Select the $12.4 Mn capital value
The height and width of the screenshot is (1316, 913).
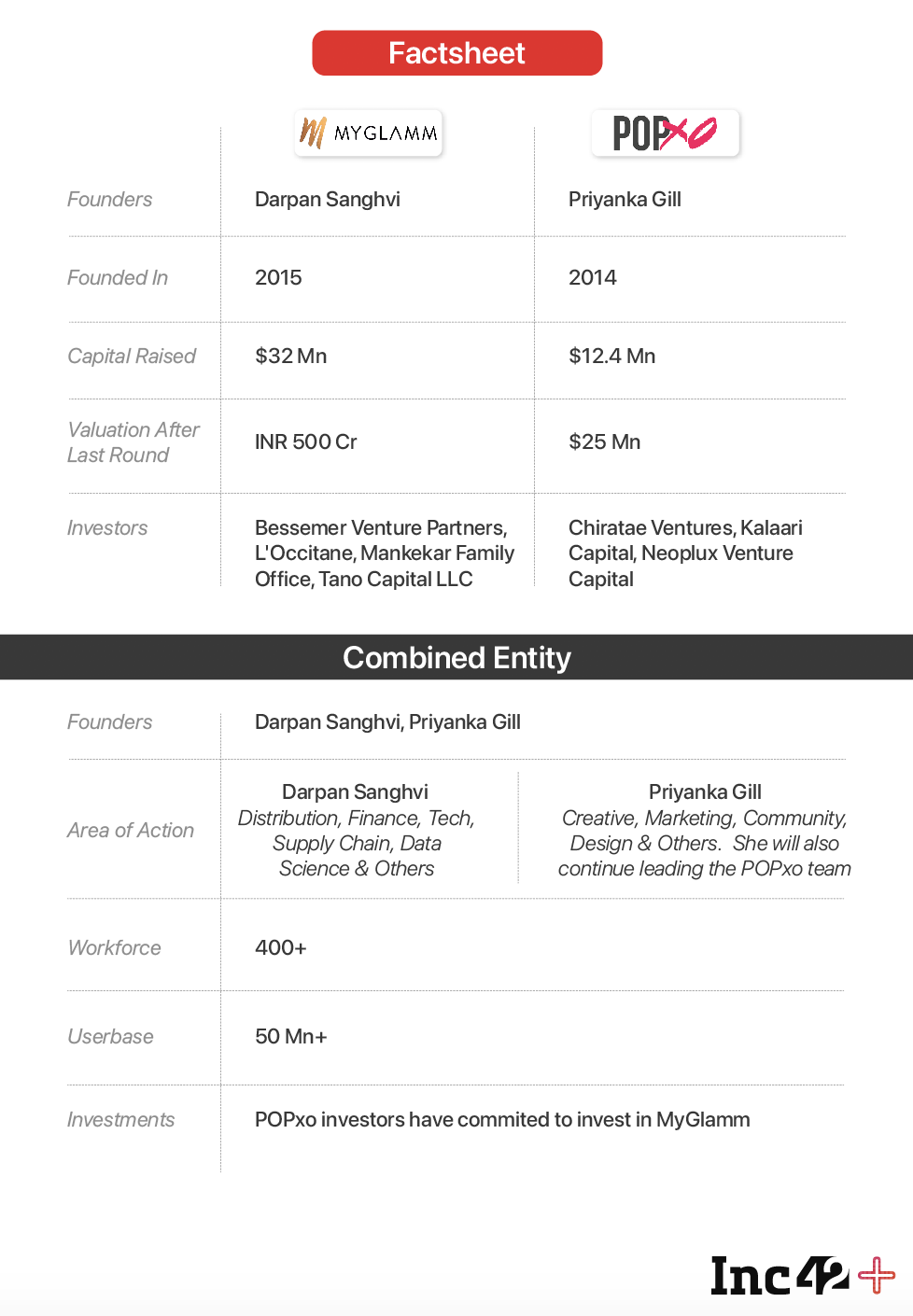pos(612,357)
